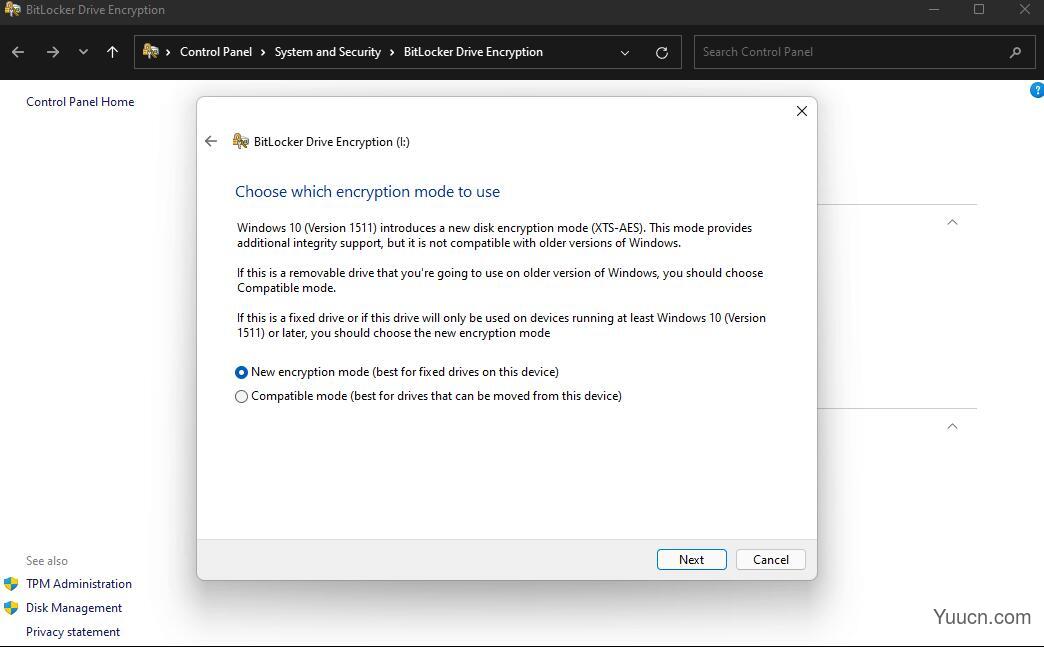This screenshot has width=1044, height=647.
Task: Minimize the BitLocker Drive Encryption window
Action: pos(934,9)
